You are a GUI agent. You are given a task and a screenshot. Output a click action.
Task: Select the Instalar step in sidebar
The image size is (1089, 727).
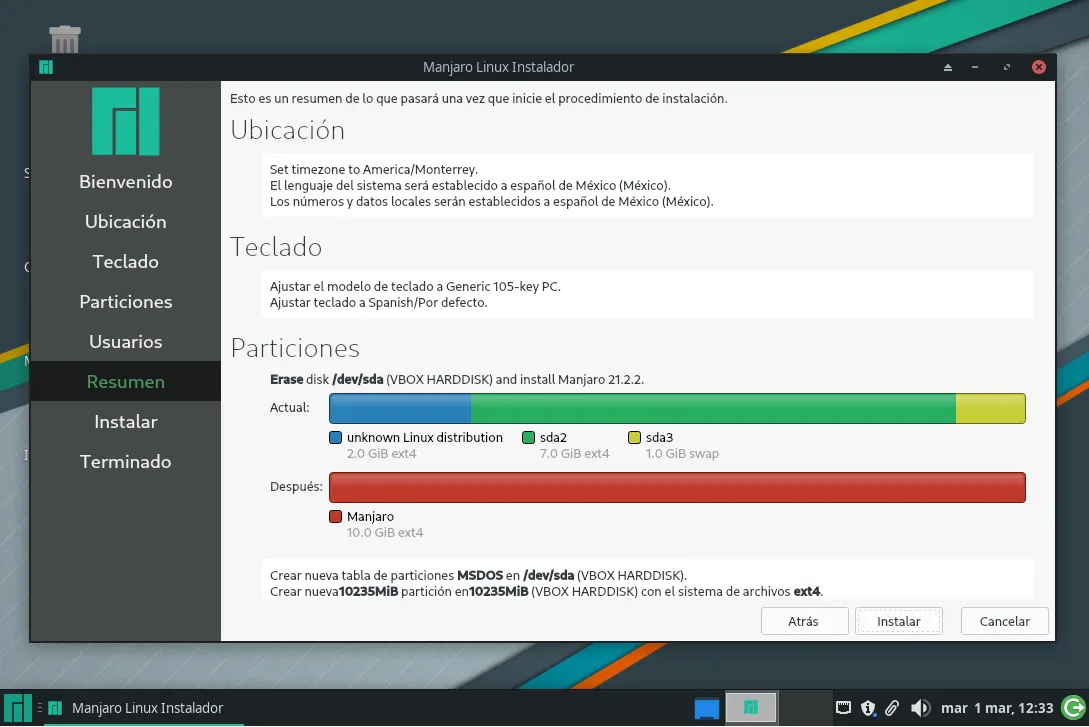click(126, 421)
